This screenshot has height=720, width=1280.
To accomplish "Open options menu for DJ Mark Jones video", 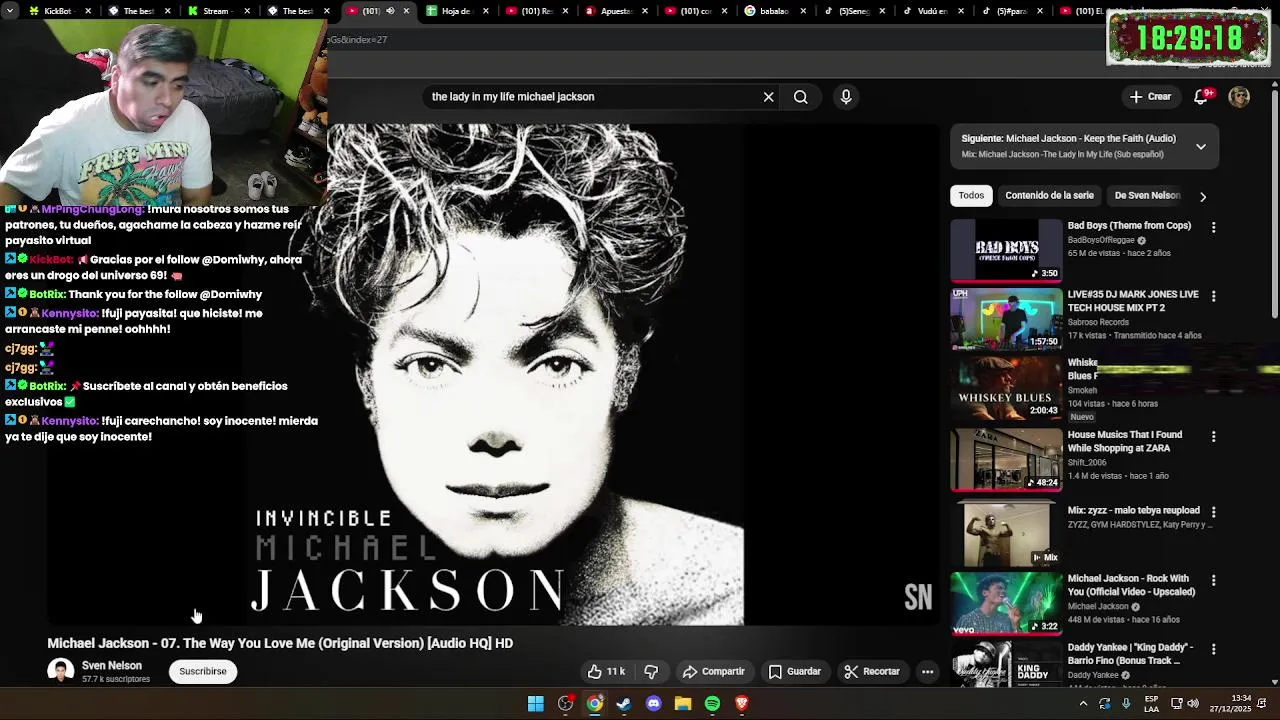I will pos(1213,297).
